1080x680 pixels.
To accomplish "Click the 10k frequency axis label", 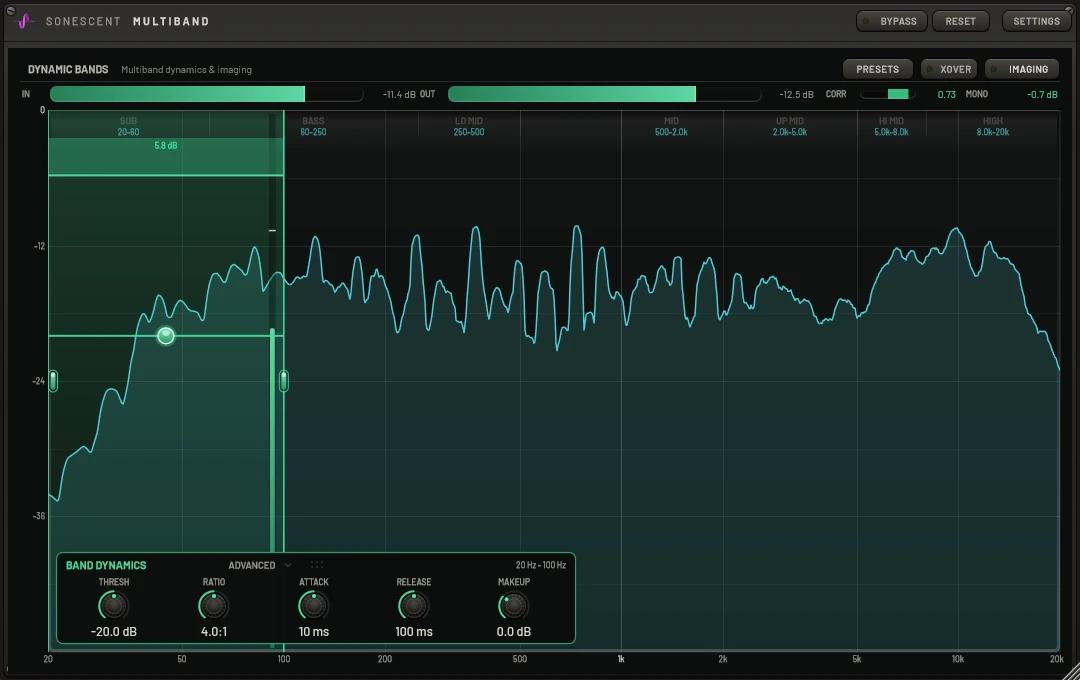I will click(957, 659).
